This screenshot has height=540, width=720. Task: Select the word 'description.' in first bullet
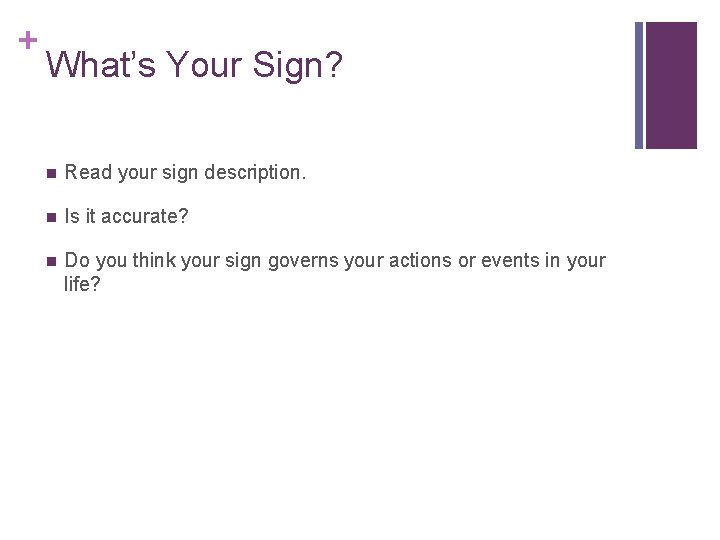(x=255, y=173)
